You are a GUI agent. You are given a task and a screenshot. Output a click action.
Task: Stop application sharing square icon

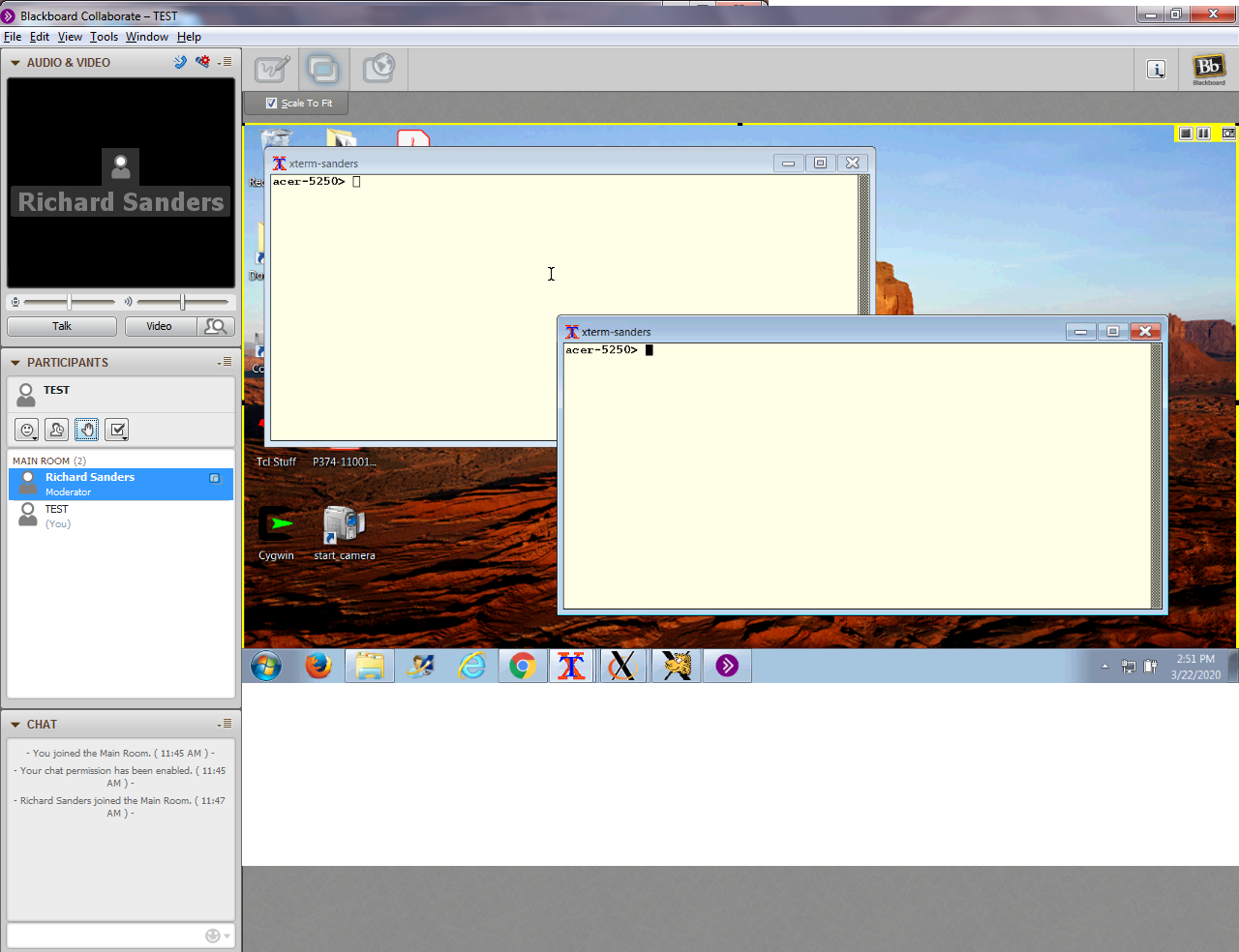pos(1186,134)
